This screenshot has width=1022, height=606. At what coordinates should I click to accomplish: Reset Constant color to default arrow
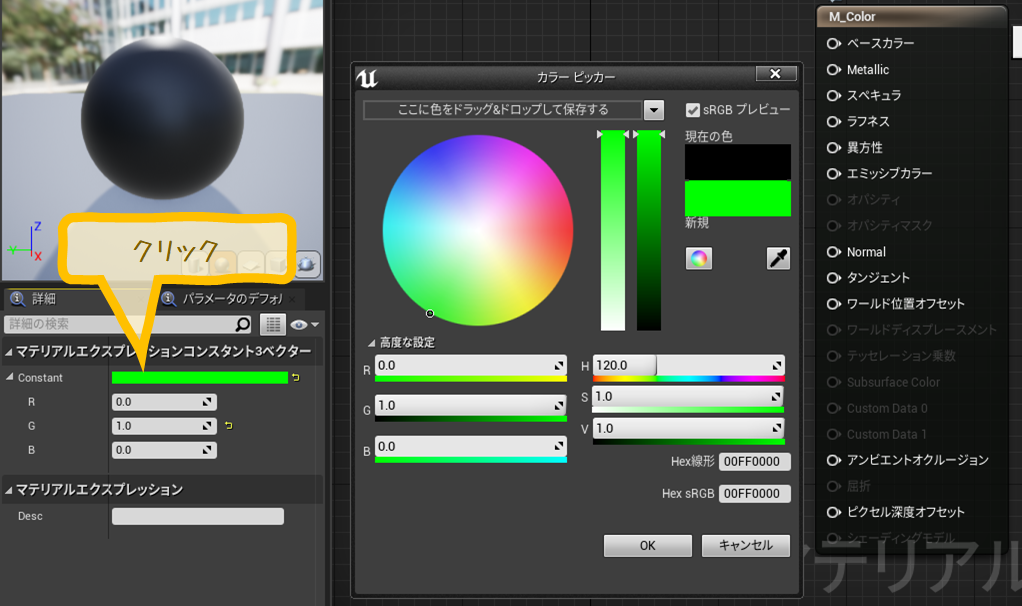coord(296,377)
